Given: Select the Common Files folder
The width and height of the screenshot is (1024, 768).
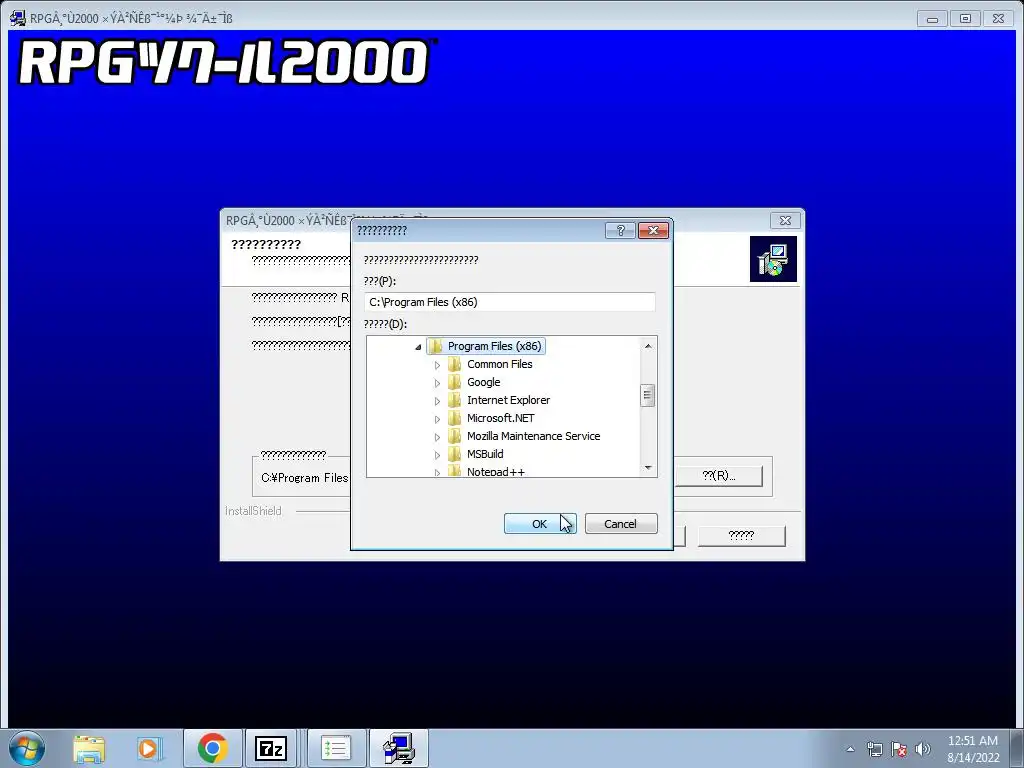Looking at the screenshot, I should (500, 364).
